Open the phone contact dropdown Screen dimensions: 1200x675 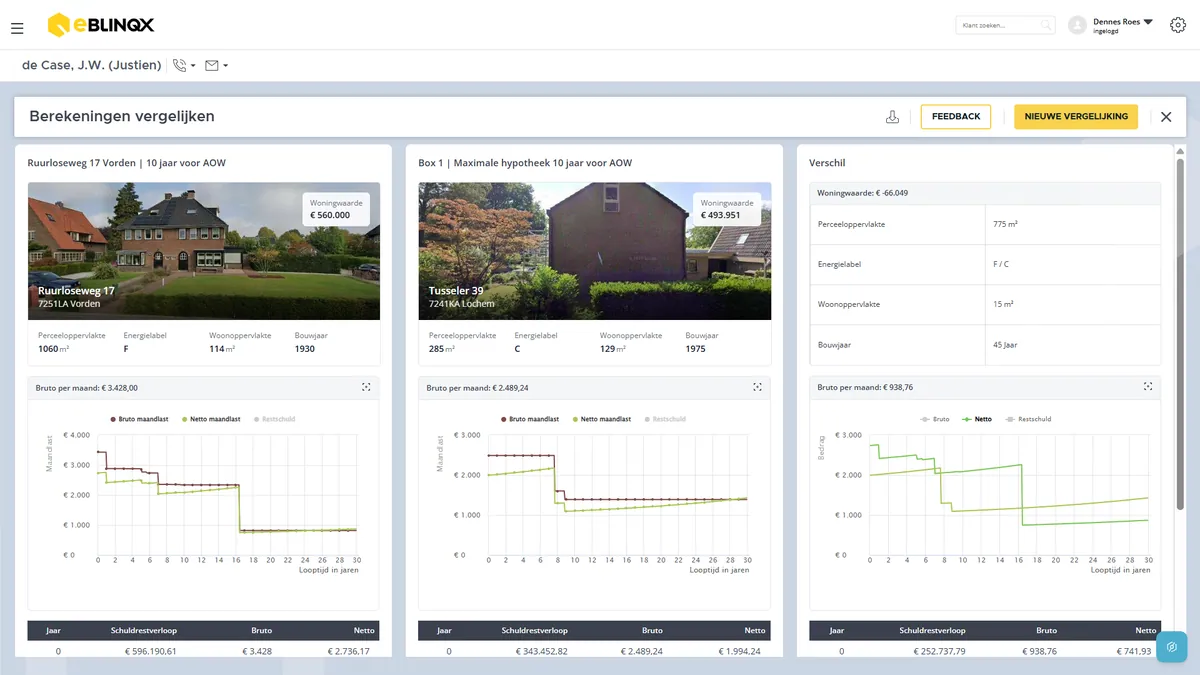coord(184,65)
